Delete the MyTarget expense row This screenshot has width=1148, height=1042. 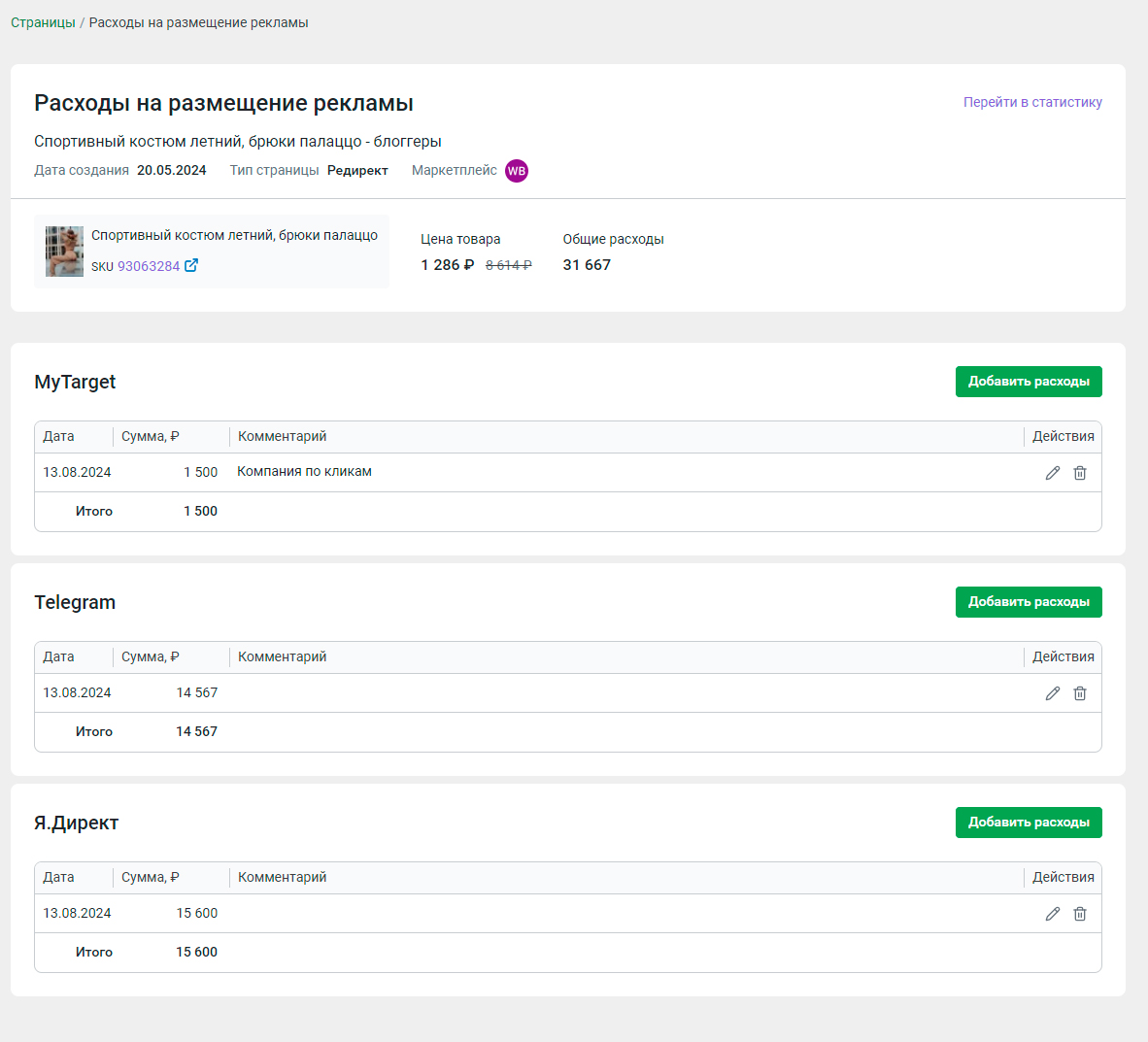tap(1080, 473)
